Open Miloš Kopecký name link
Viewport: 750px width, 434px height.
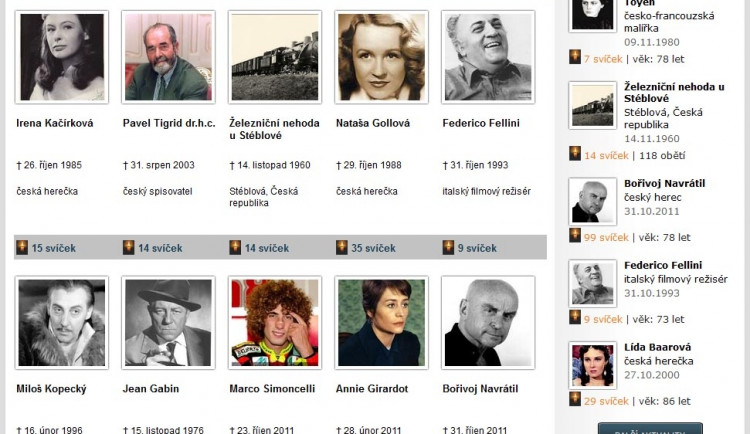pos(51,389)
